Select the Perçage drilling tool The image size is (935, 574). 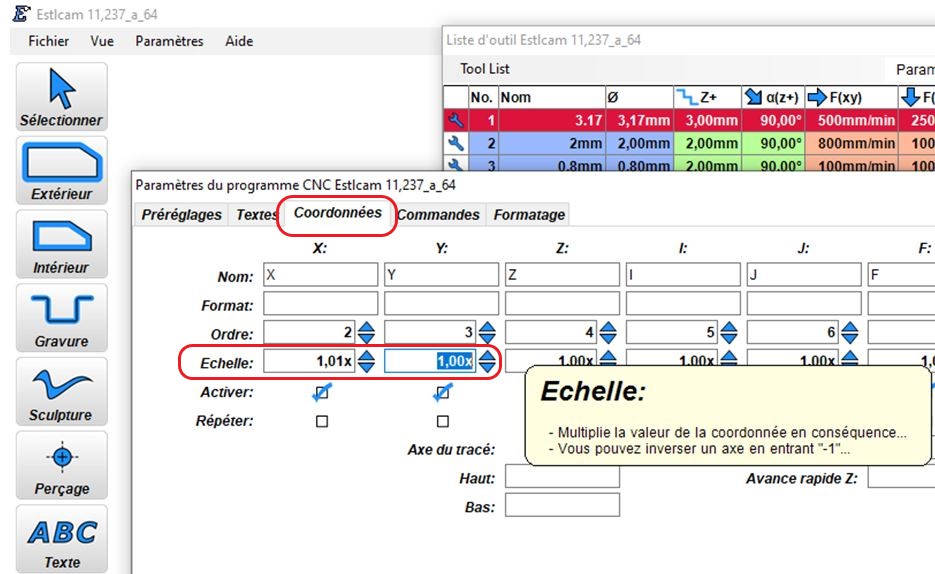pos(62,466)
